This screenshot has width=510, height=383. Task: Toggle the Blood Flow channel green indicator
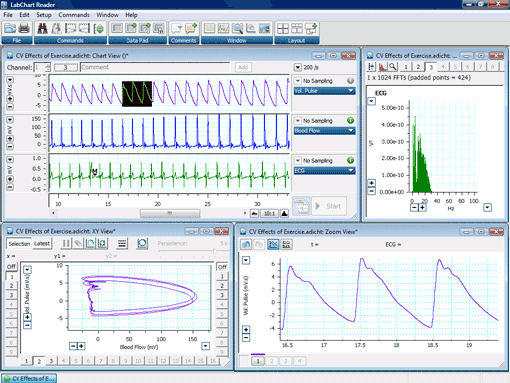tap(350, 121)
